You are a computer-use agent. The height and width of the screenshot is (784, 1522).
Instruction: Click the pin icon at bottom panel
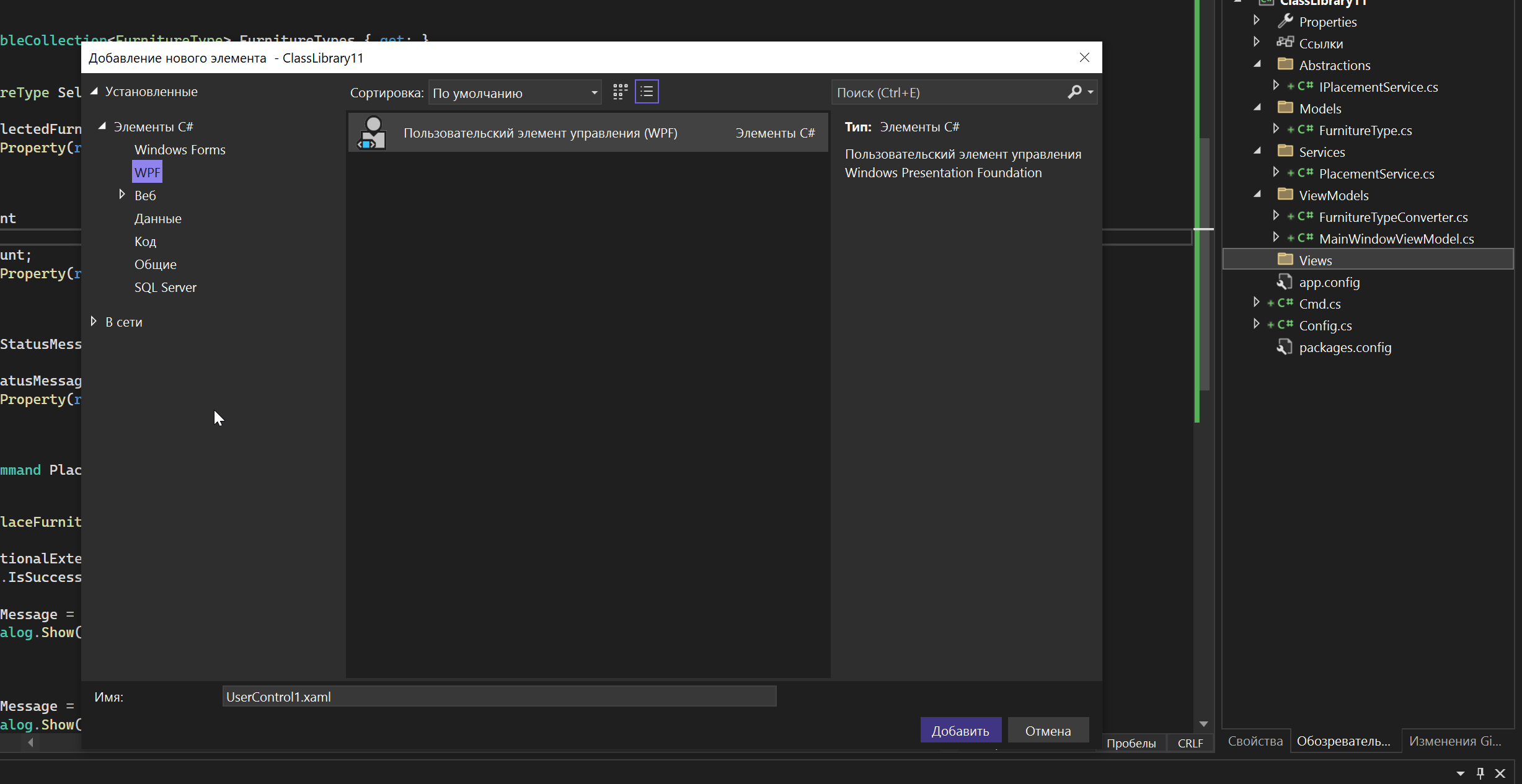pyautogui.click(x=1480, y=773)
